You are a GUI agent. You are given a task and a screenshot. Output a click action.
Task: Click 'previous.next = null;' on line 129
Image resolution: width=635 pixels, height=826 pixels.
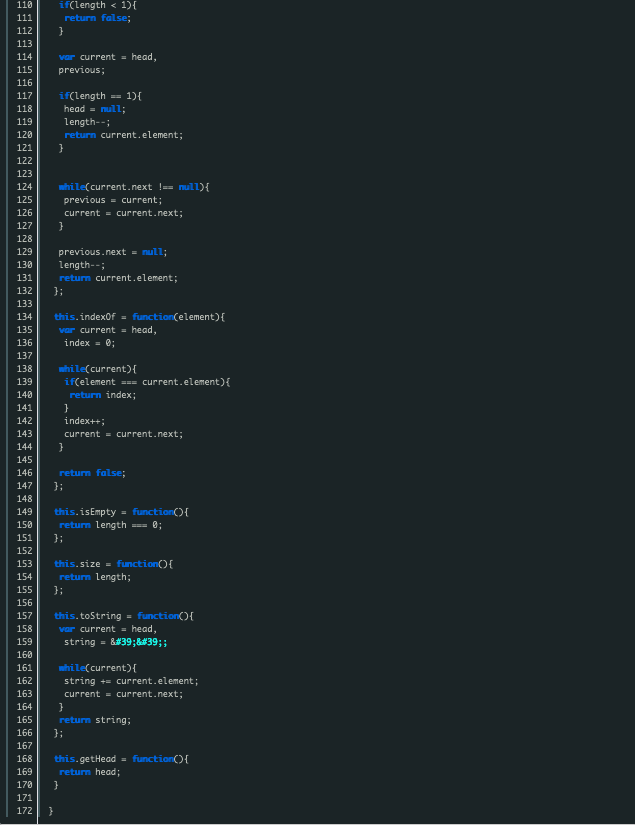point(112,252)
